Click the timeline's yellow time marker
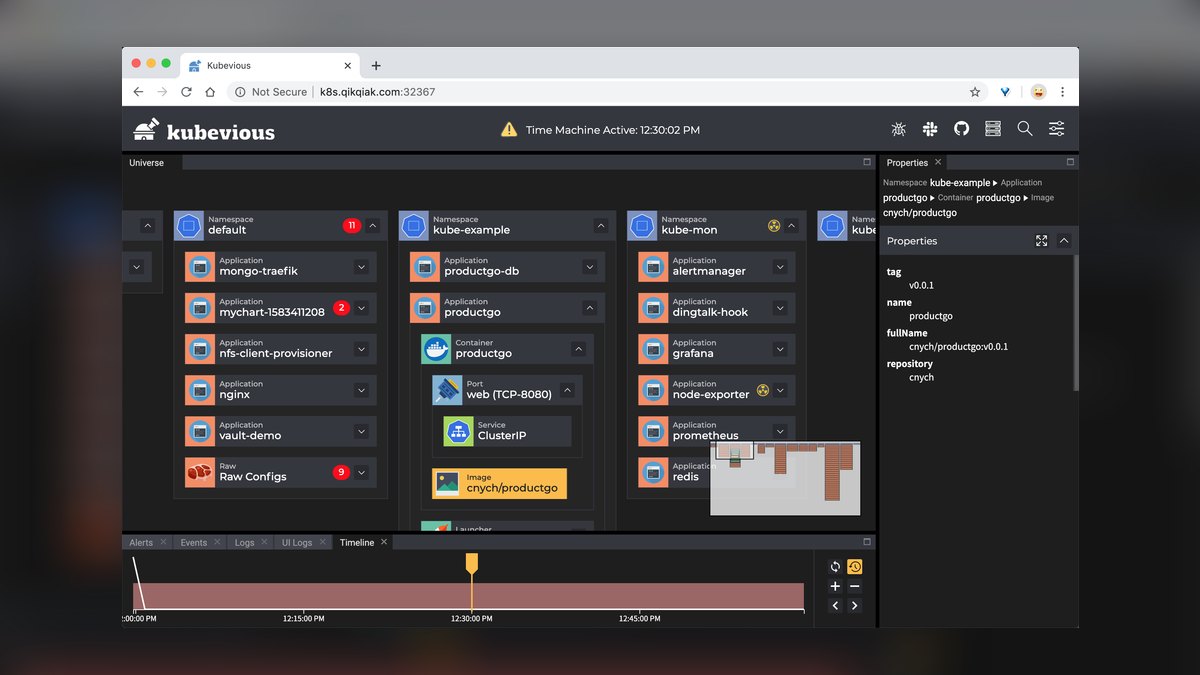The height and width of the screenshot is (675, 1200). (x=472, y=563)
